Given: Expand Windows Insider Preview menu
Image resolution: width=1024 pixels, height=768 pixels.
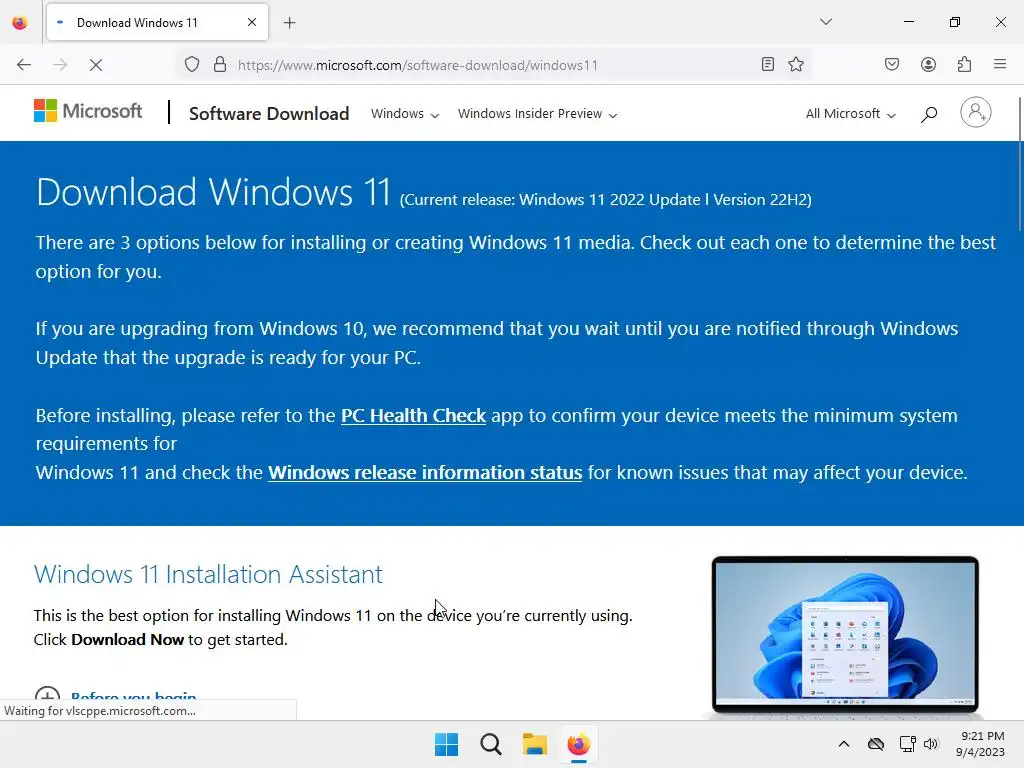Looking at the screenshot, I should tap(537, 114).
